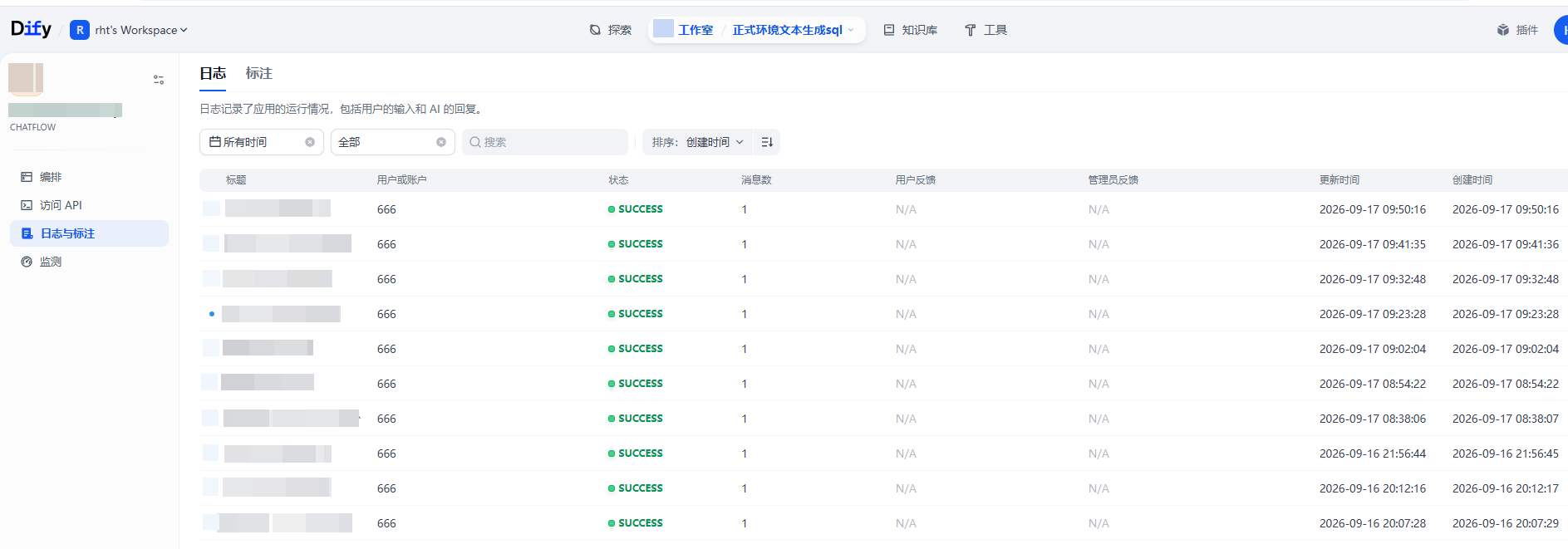Open the log row updated 2026-09-16 20:07:28
The height and width of the screenshot is (549, 1568).
883,523
